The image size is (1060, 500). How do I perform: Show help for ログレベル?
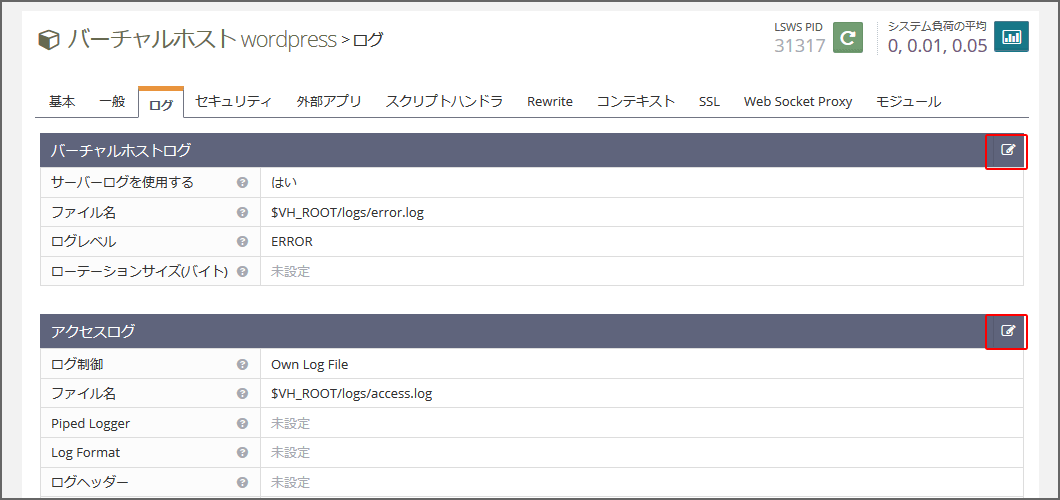click(x=241, y=241)
